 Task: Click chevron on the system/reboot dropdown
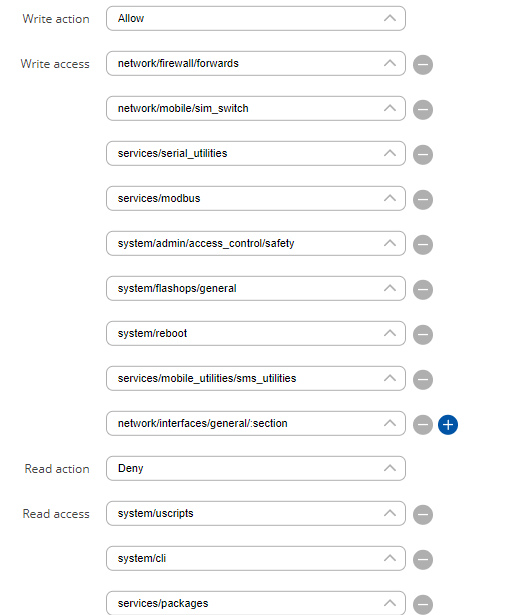[390, 333]
